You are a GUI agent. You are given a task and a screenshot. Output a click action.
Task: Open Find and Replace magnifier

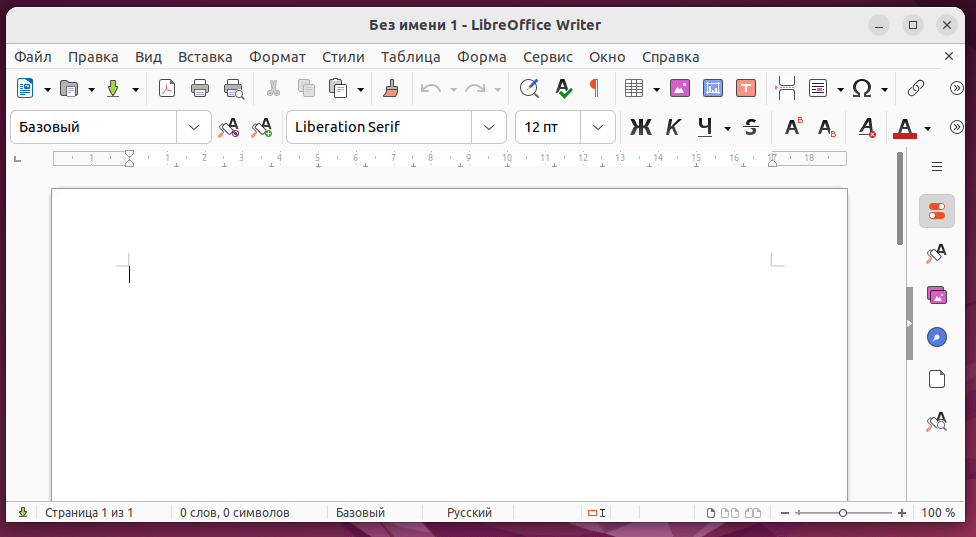(529, 88)
